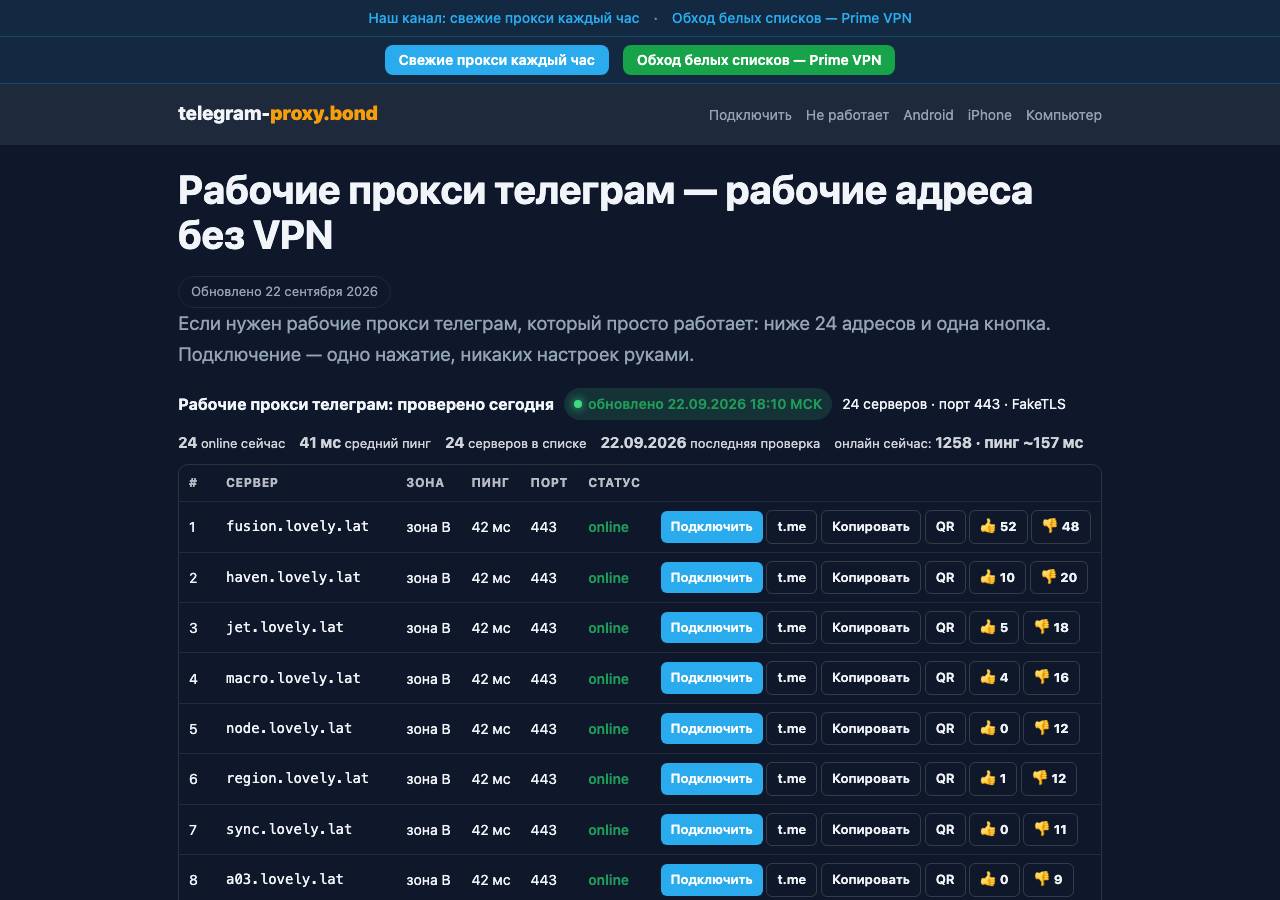The image size is (1280, 900).
Task: Downvote the node.lovely.lat row
Action: 1051,728
